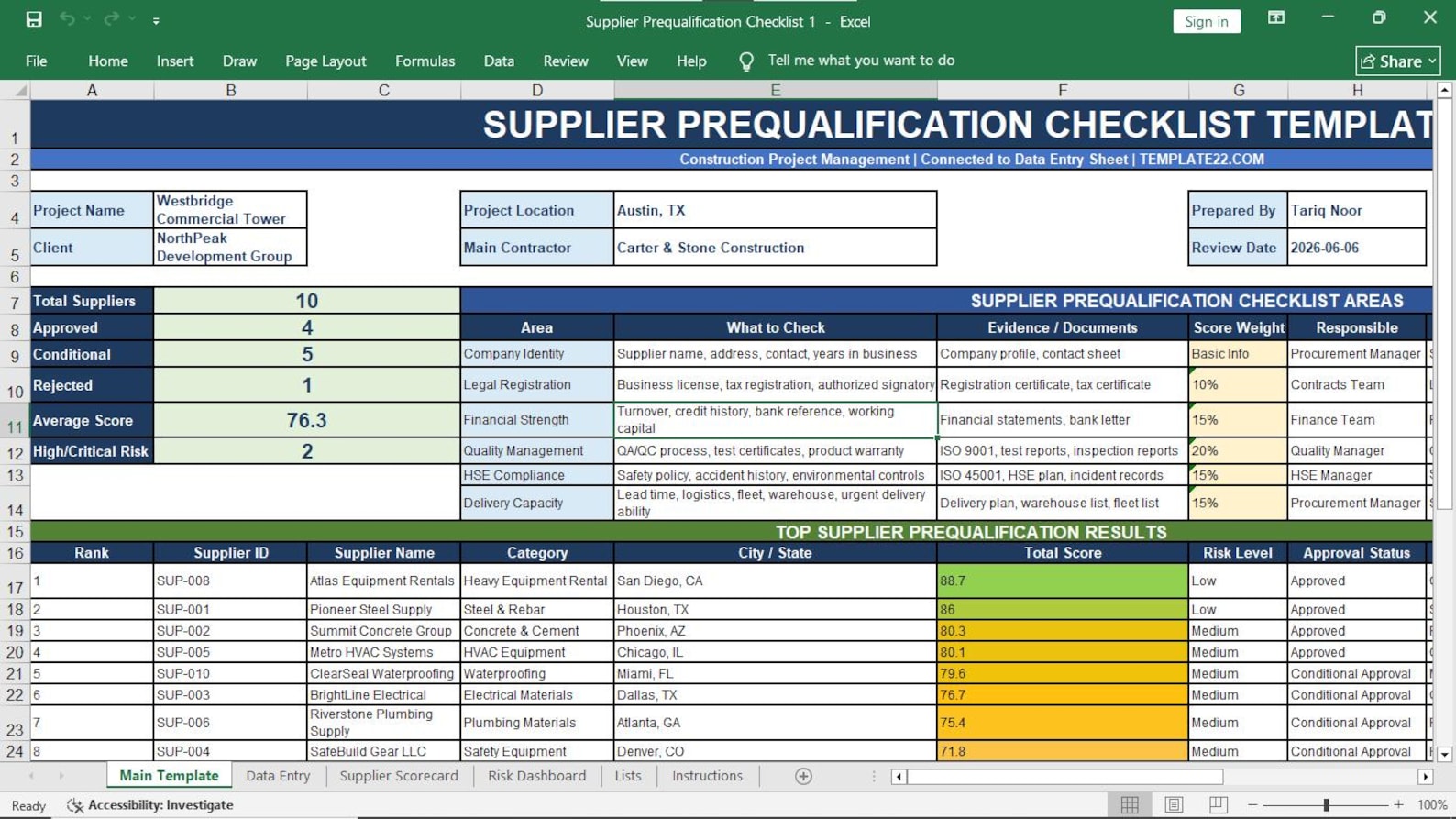Select the Average Score value 76.3
1456x819 pixels.
tap(307, 420)
